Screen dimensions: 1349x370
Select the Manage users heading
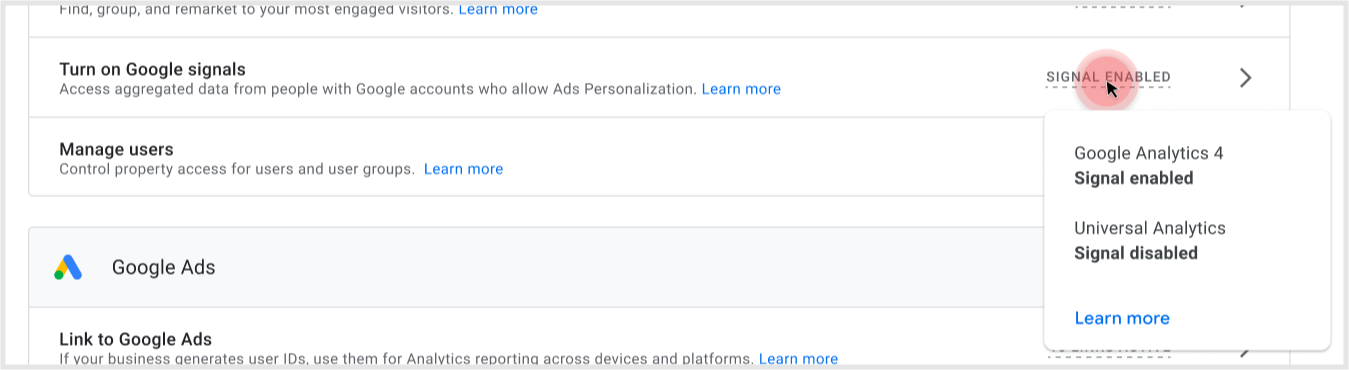(116, 149)
